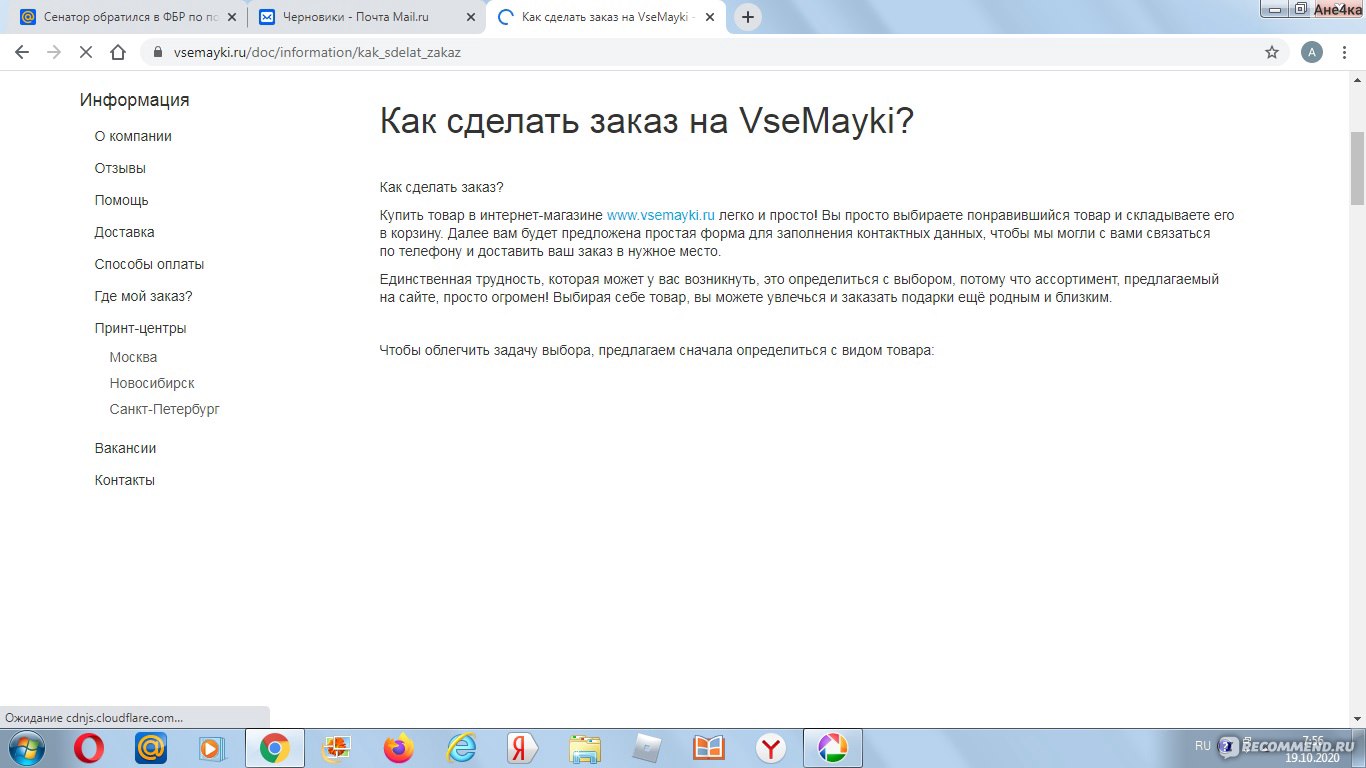Close the 'Как сделать заказ на VseMayki' tab

point(710,17)
